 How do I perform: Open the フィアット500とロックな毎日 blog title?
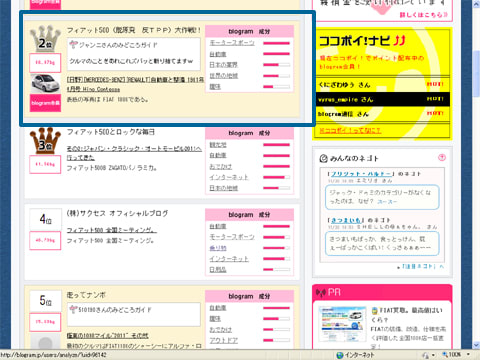click(x=111, y=132)
